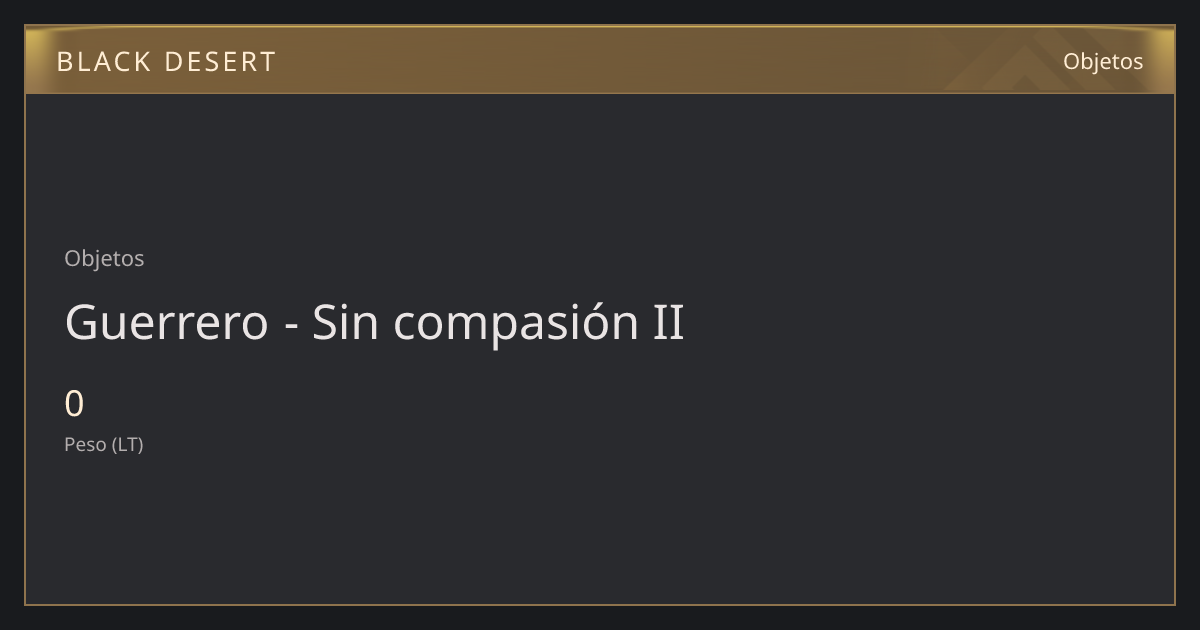
Task: Click blank card area below Peso (LT)
Action: (x=600, y=530)
